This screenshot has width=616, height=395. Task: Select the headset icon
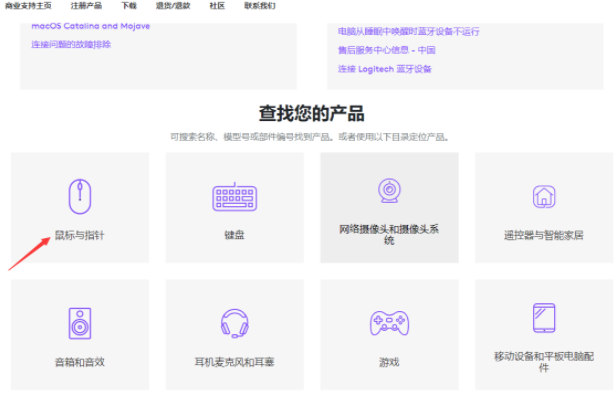pyautogui.click(x=235, y=323)
